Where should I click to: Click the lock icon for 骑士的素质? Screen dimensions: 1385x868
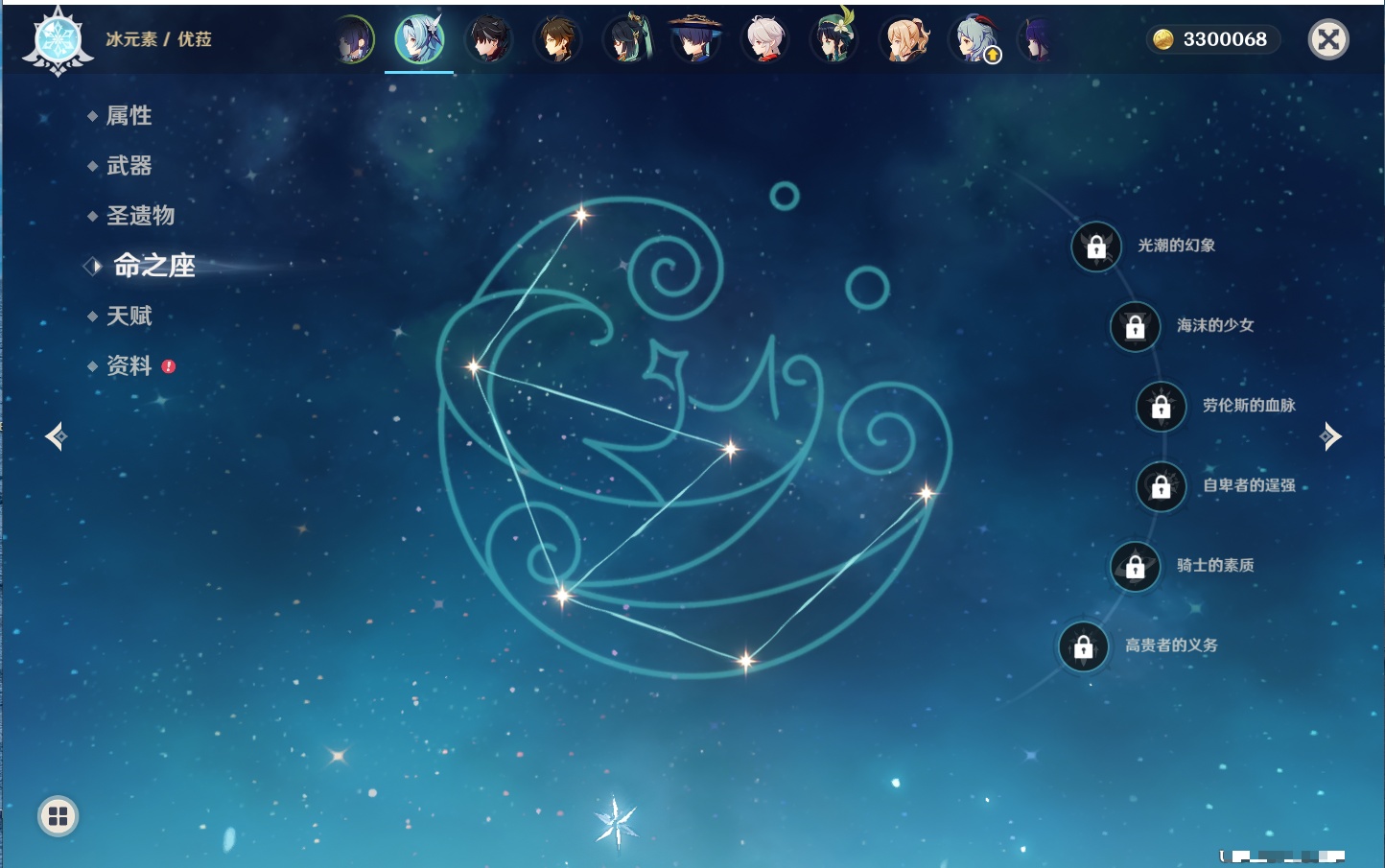1136,566
